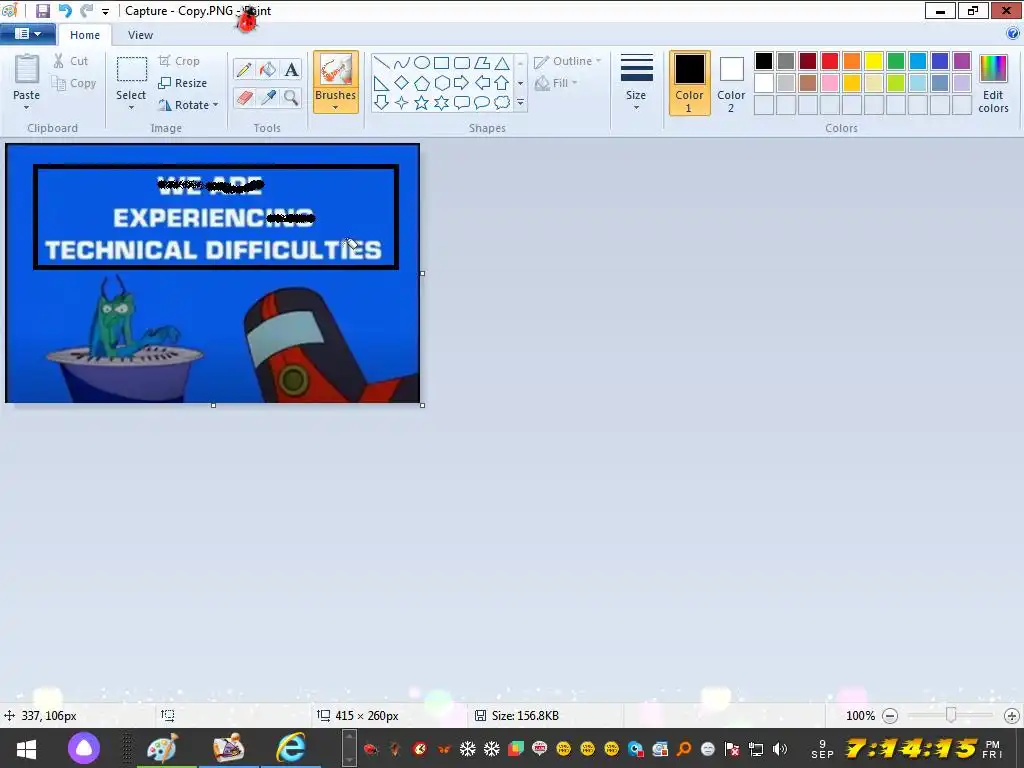
Task: Select the Pencil tool
Action: (244, 69)
